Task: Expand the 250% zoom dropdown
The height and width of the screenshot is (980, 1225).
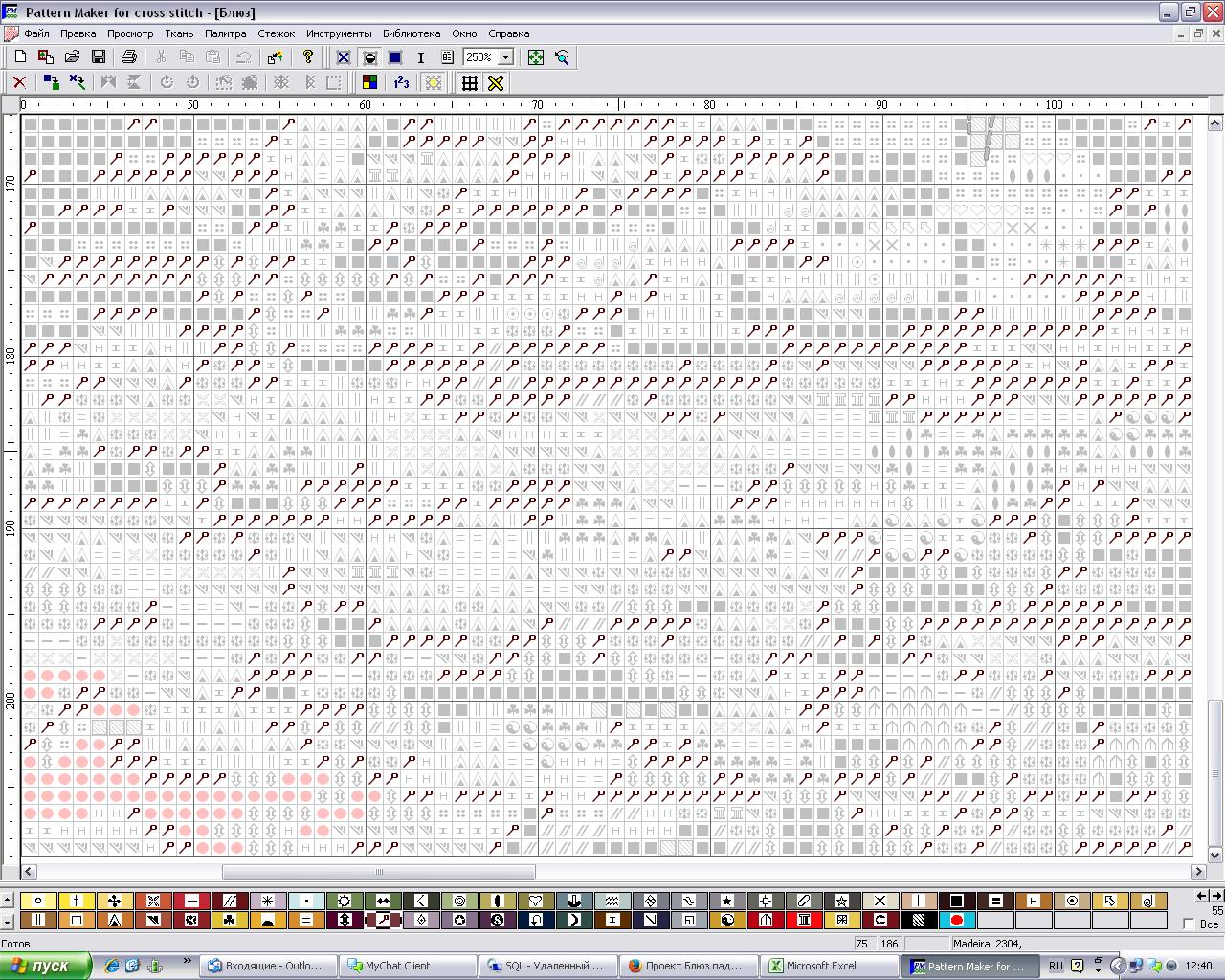Action: [505, 57]
